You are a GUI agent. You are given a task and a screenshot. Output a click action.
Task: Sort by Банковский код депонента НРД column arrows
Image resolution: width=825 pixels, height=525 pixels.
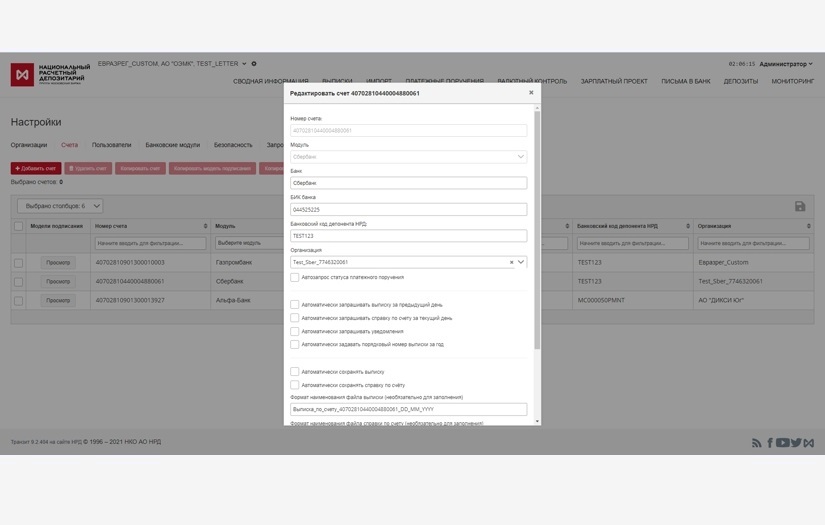(x=688, y=226)
